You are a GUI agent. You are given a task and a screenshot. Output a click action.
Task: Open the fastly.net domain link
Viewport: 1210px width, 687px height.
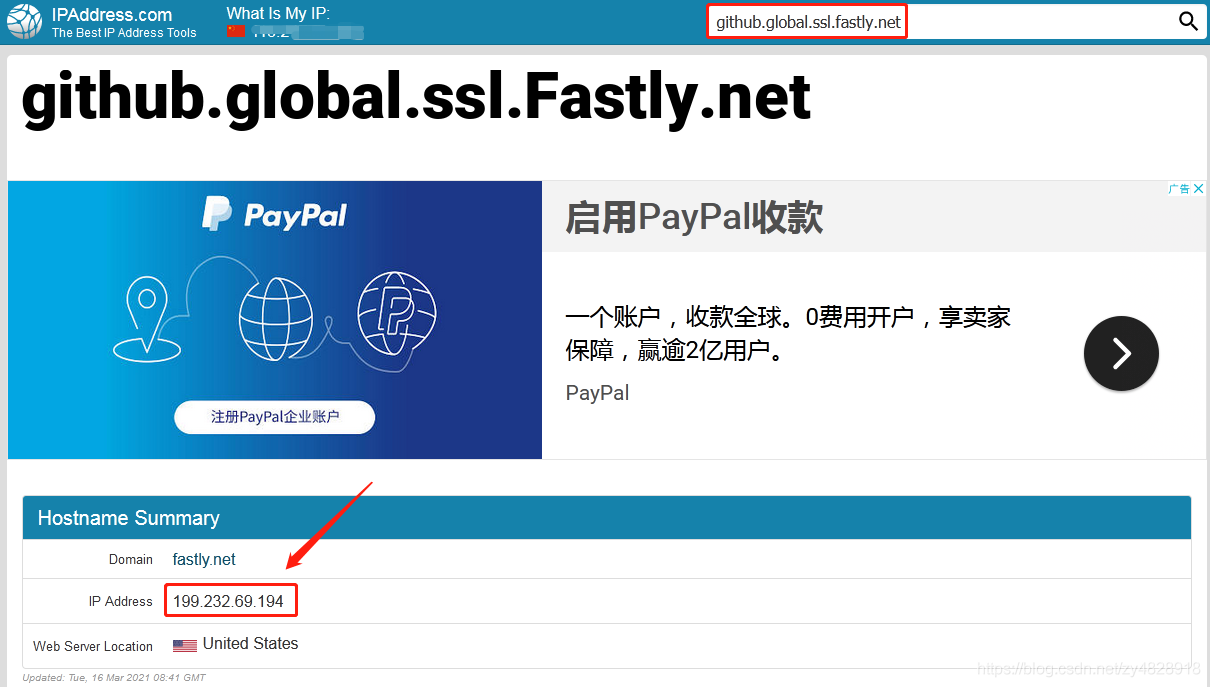click(x=204, y=559)
